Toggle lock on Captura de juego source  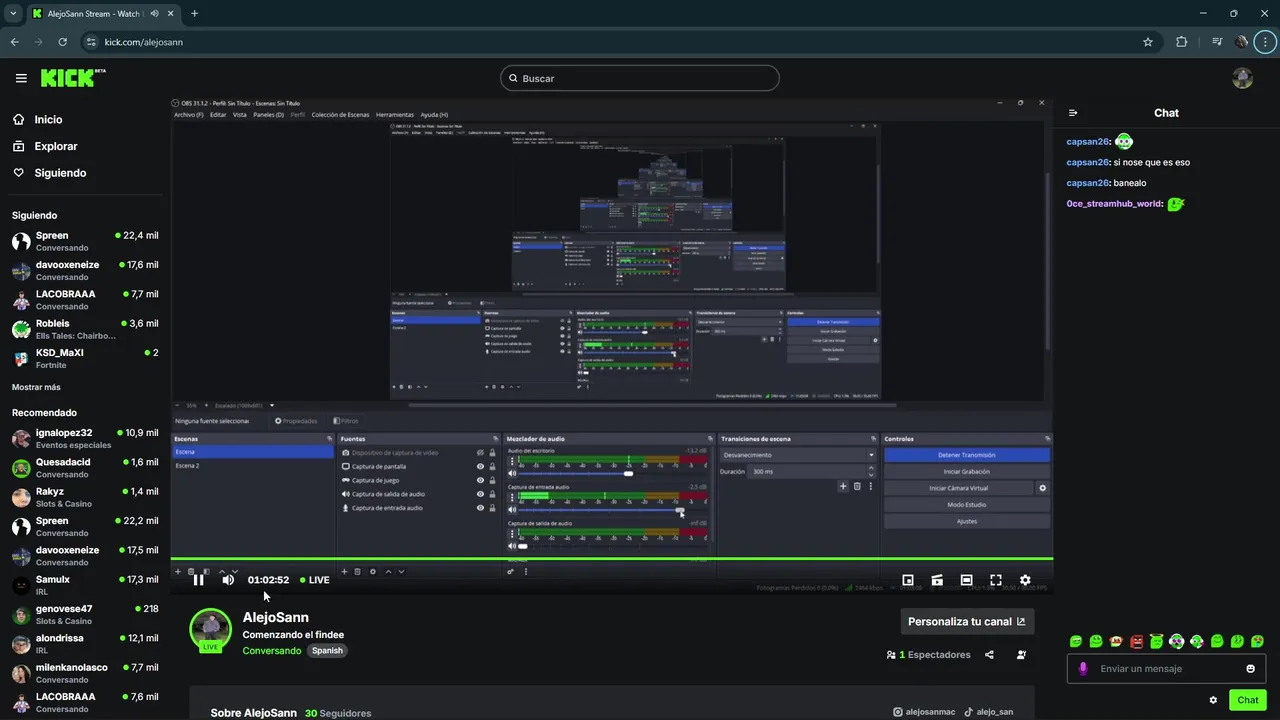492,480
